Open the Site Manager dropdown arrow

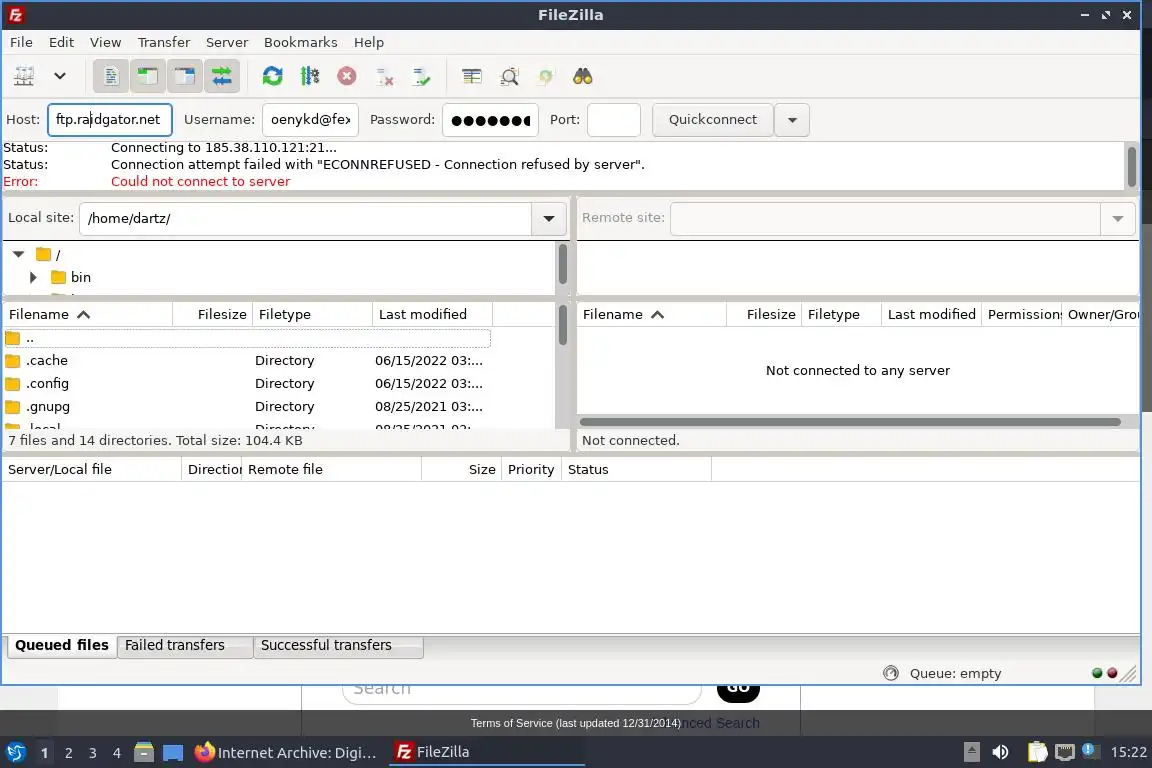point(60,76)
